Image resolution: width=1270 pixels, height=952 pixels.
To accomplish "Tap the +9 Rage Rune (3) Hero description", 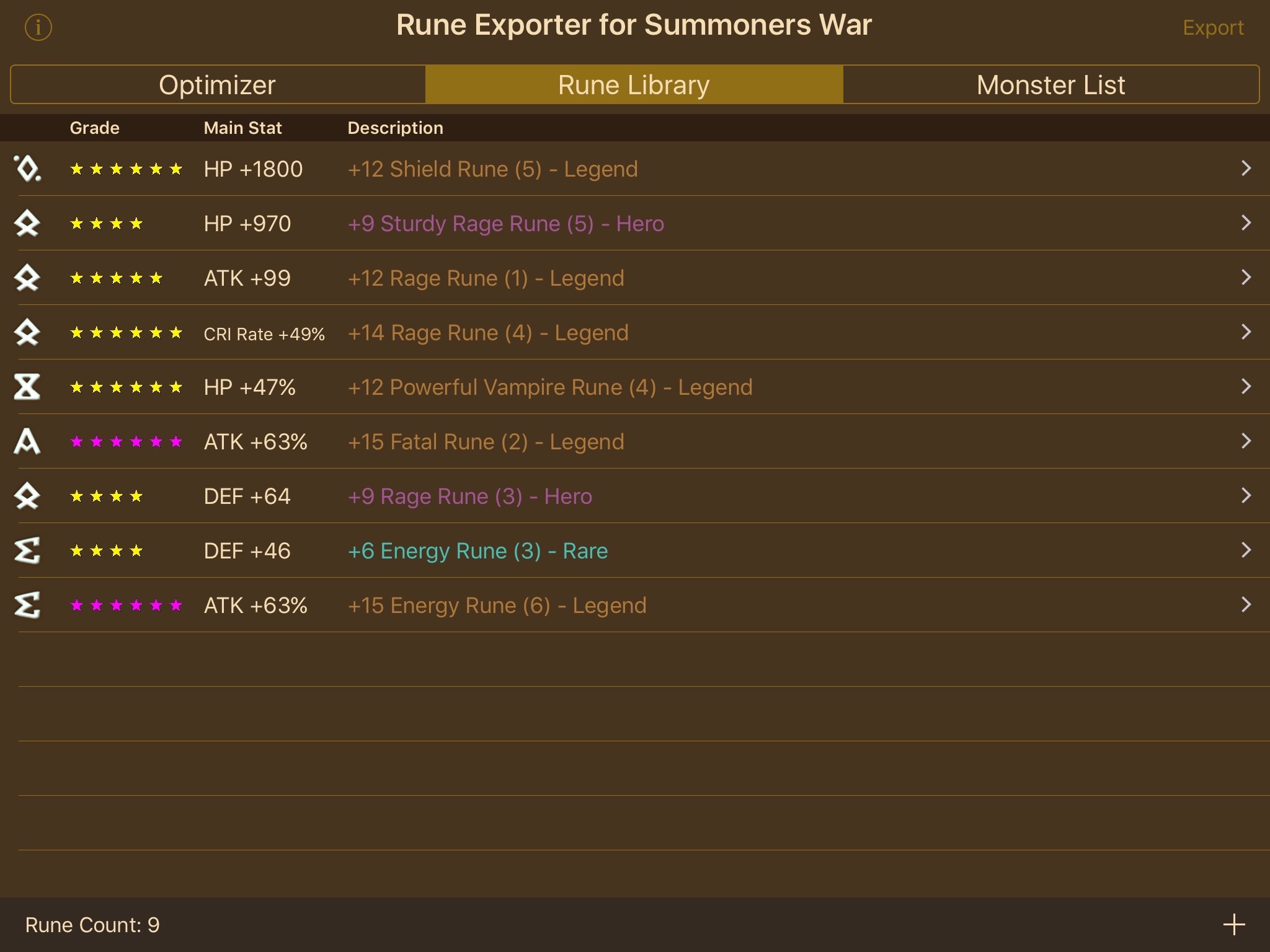I will (x=469, y=496).
